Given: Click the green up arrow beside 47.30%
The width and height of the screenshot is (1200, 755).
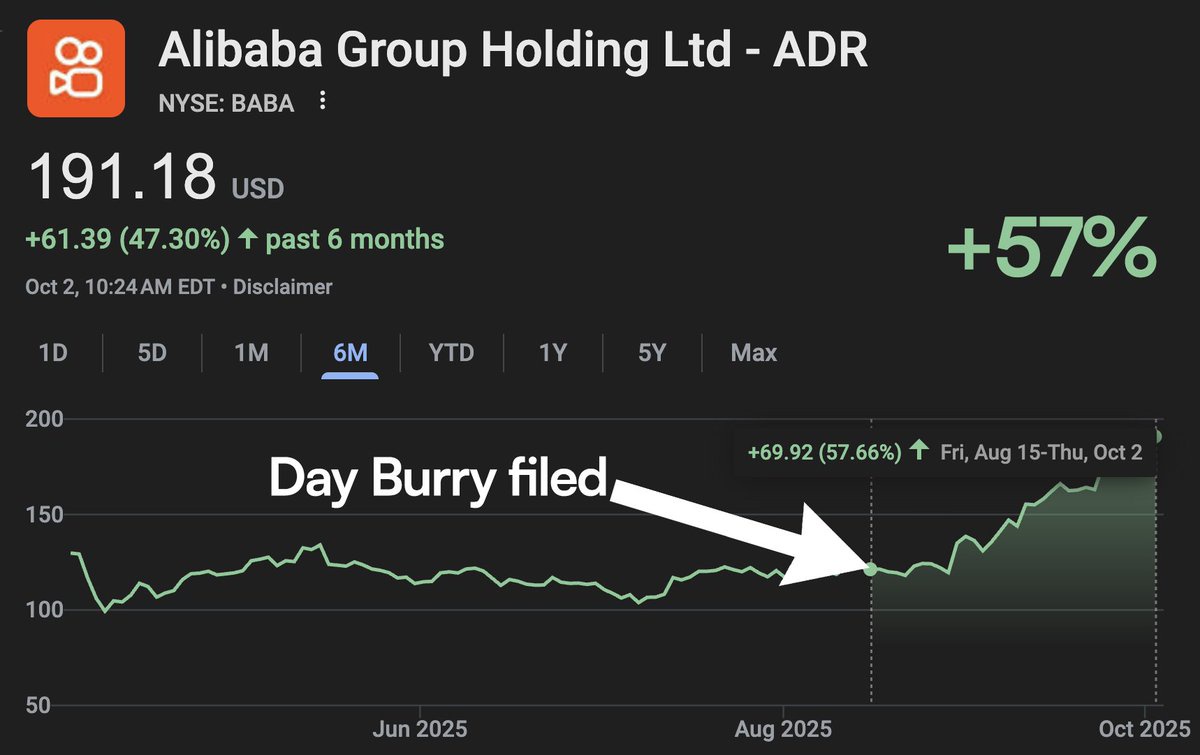Looking at the screenshot, I should coord(246,240).
